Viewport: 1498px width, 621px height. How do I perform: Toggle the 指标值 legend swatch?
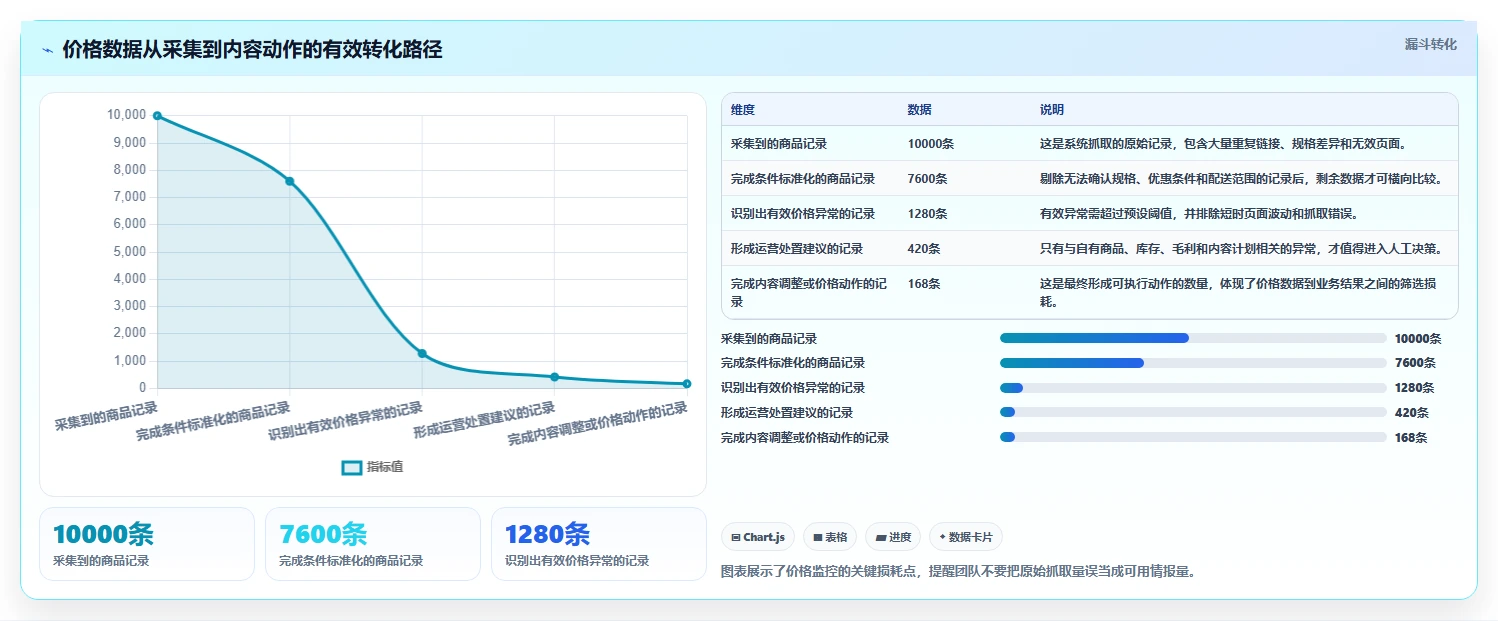point(352,467)
